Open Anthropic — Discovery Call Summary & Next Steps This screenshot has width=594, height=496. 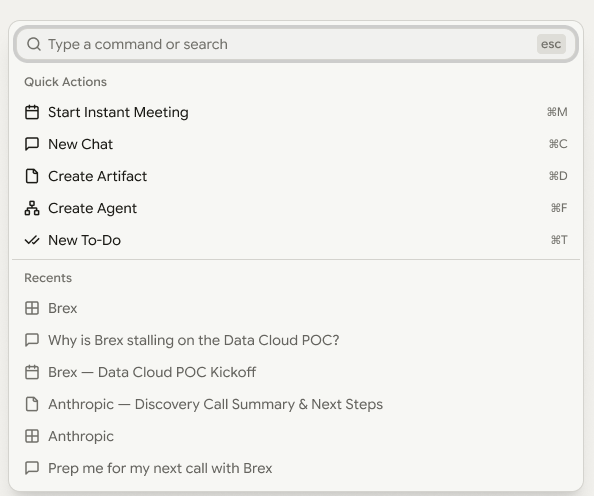tap(296, 404)
